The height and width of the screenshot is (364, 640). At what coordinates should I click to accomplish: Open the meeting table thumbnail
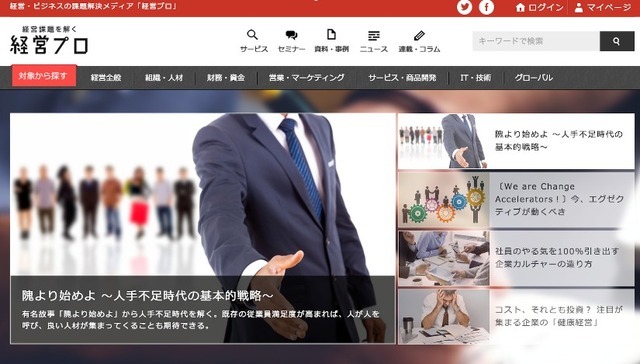point(444,258)
